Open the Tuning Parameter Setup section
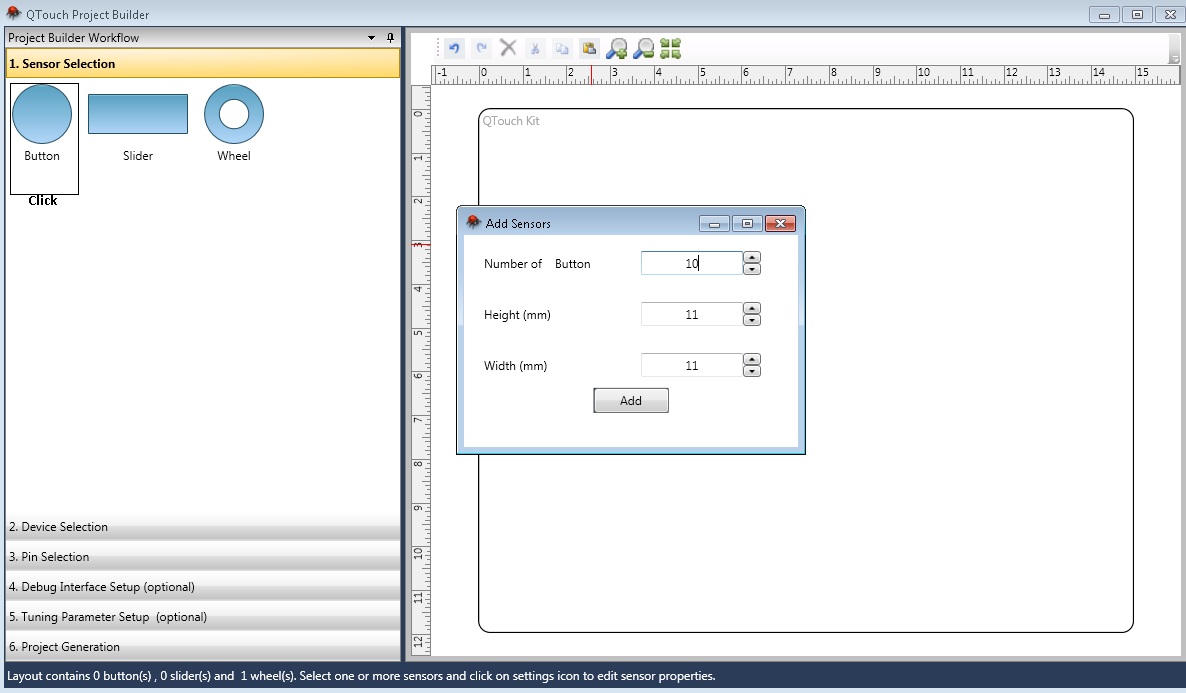This screenshot has height=693, width=1186. tap(202, 617)
